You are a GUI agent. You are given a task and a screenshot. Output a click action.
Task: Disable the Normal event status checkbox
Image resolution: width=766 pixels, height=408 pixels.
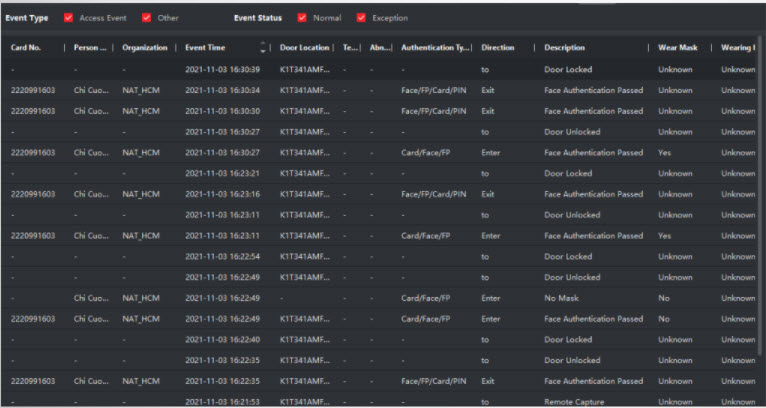[x=302, y=18]
